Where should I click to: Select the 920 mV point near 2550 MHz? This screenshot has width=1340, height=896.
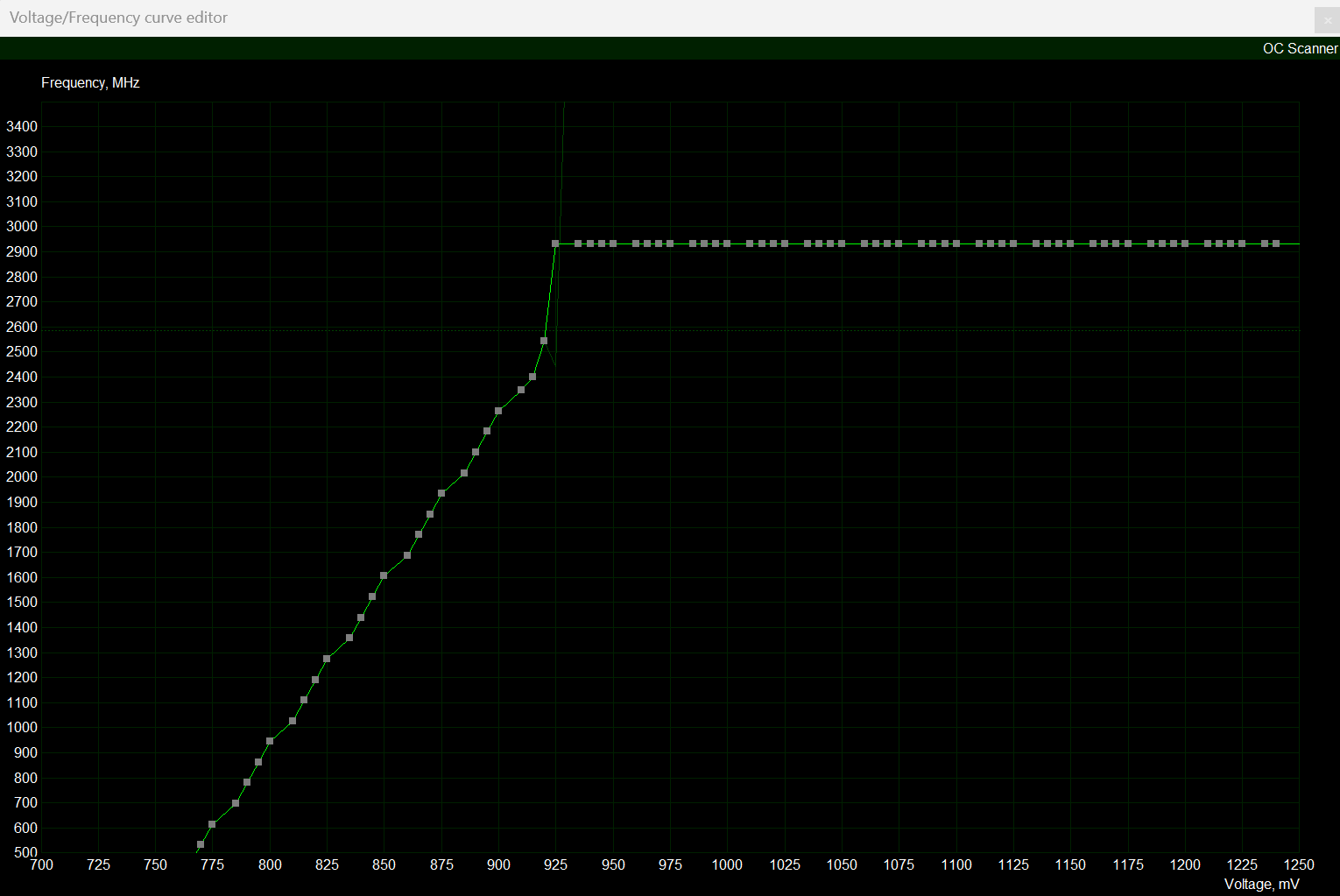pos(544,341)
